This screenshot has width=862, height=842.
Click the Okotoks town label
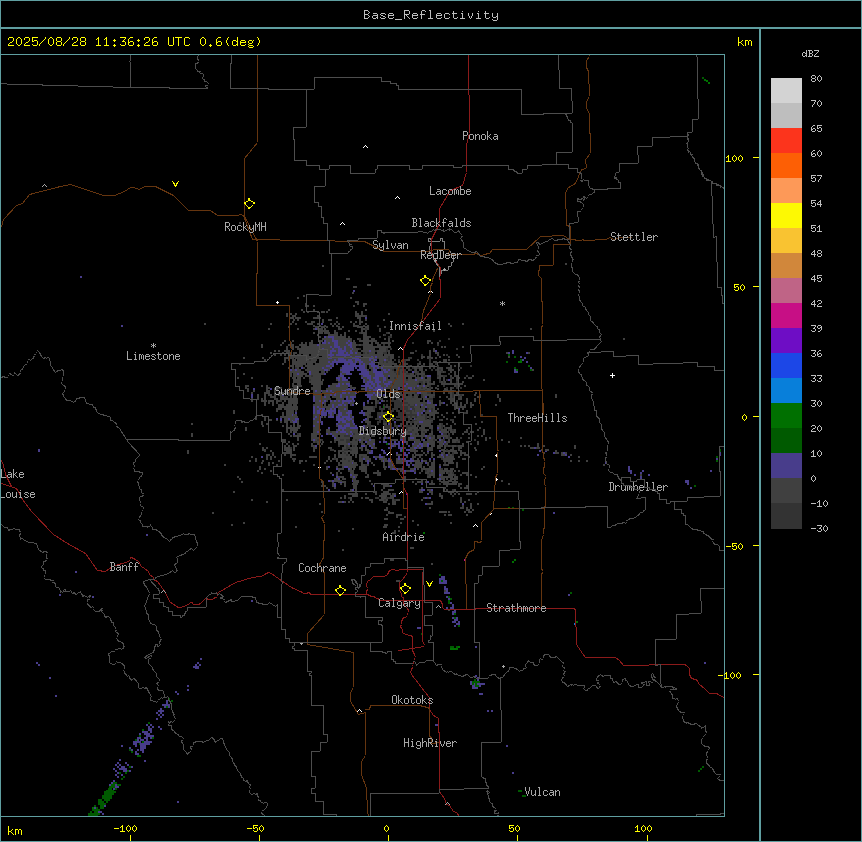point(412,700)
